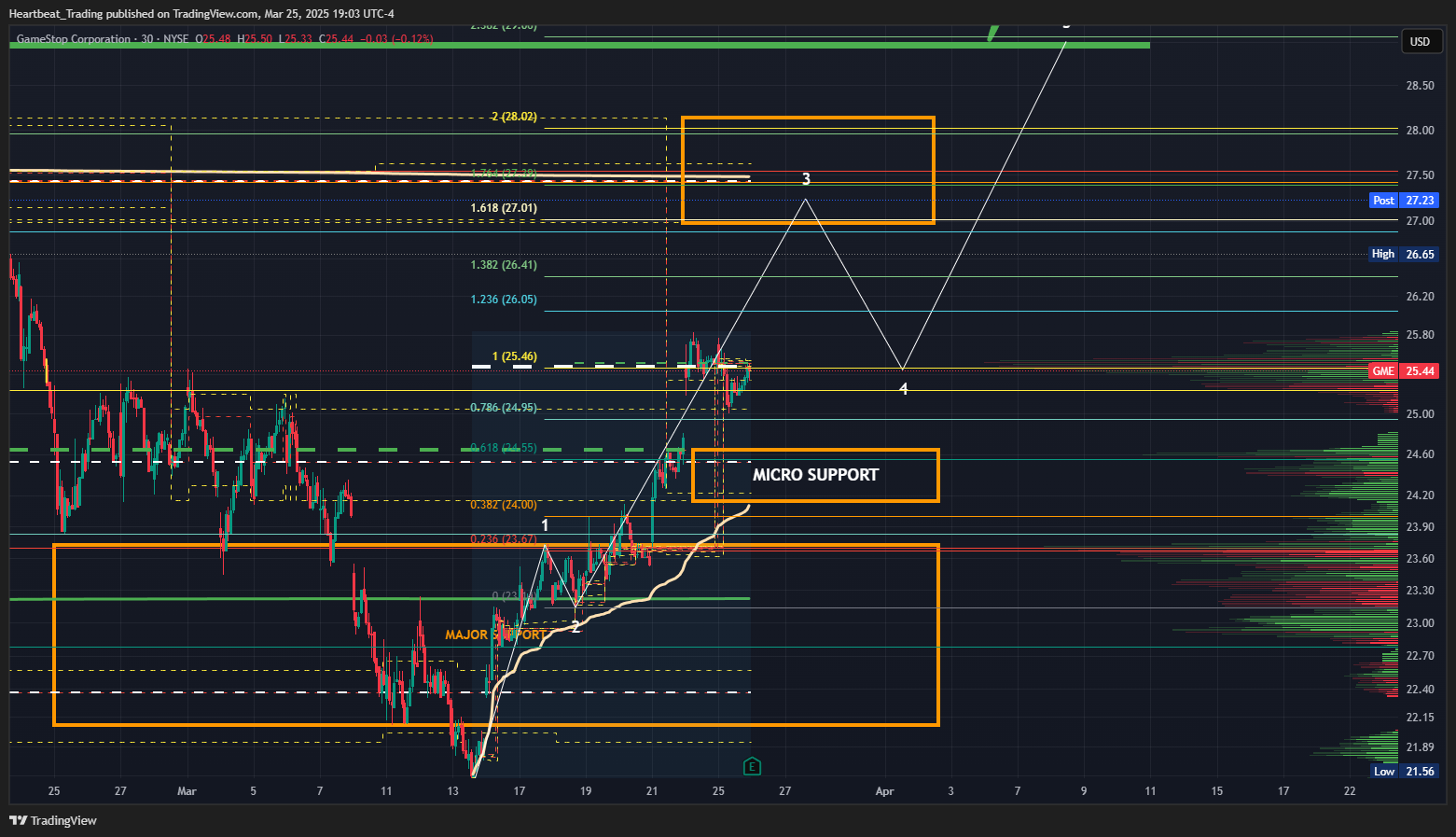Click the 0.236 (23.67) Fibonacci label
Viewport: 1456px width, 837px height.
point(504,539)
